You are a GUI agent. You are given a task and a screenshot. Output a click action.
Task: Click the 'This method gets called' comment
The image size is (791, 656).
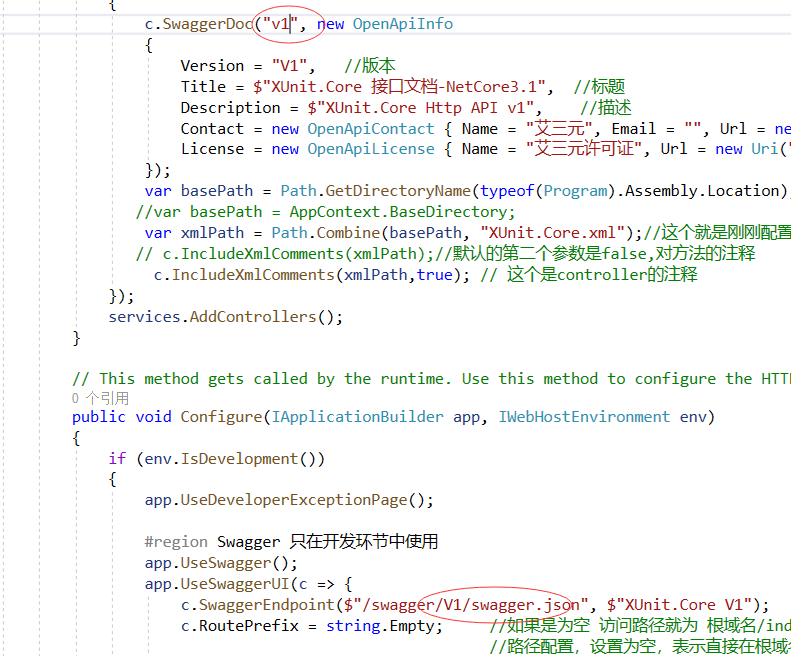tap(431, 379)
